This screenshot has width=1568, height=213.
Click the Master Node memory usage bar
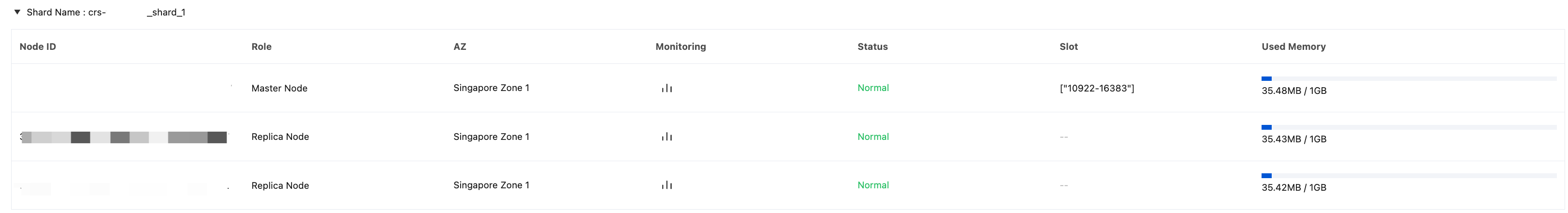pos(1408,79)
